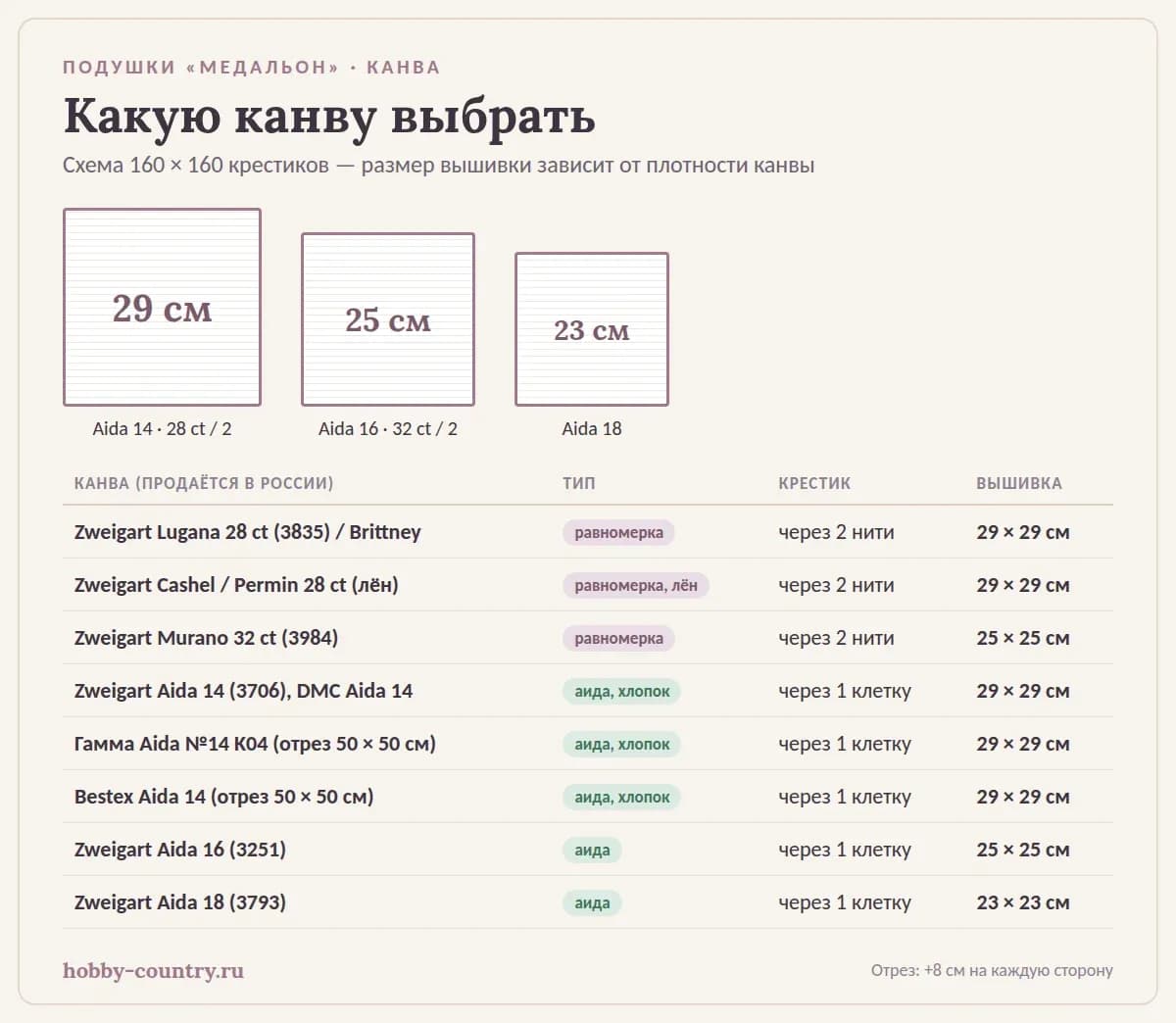Click the 'Вышивка' column header
1176x1023 pixels.
click(1019, 483)
